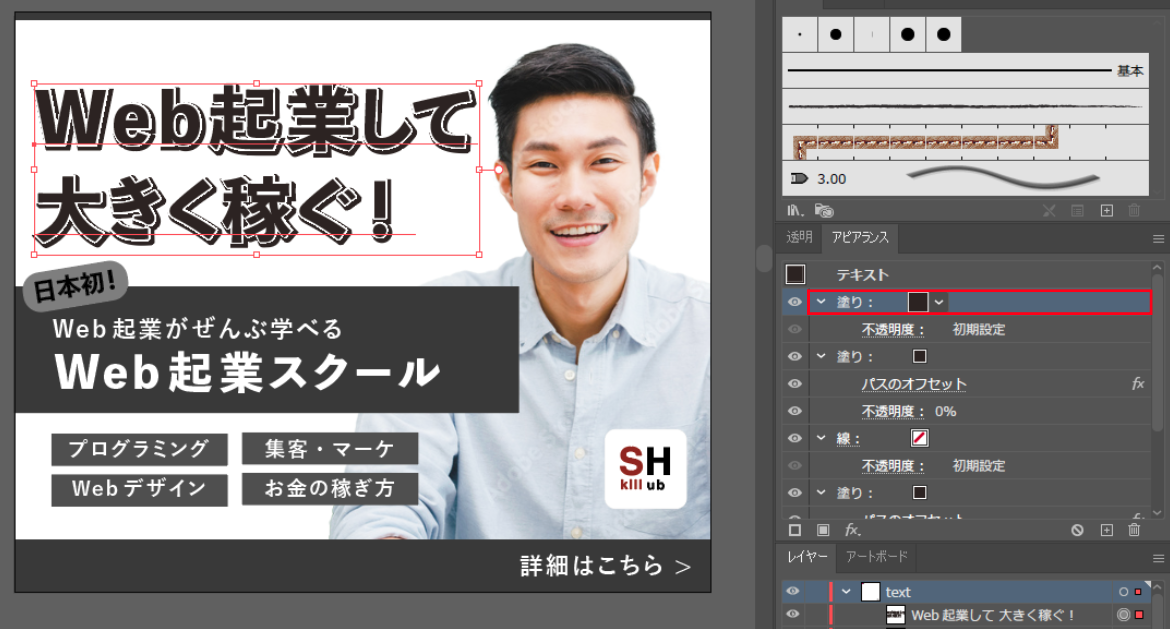
Task: Click fx icon on パスのオフセット row
Action: click(1138, 384)
